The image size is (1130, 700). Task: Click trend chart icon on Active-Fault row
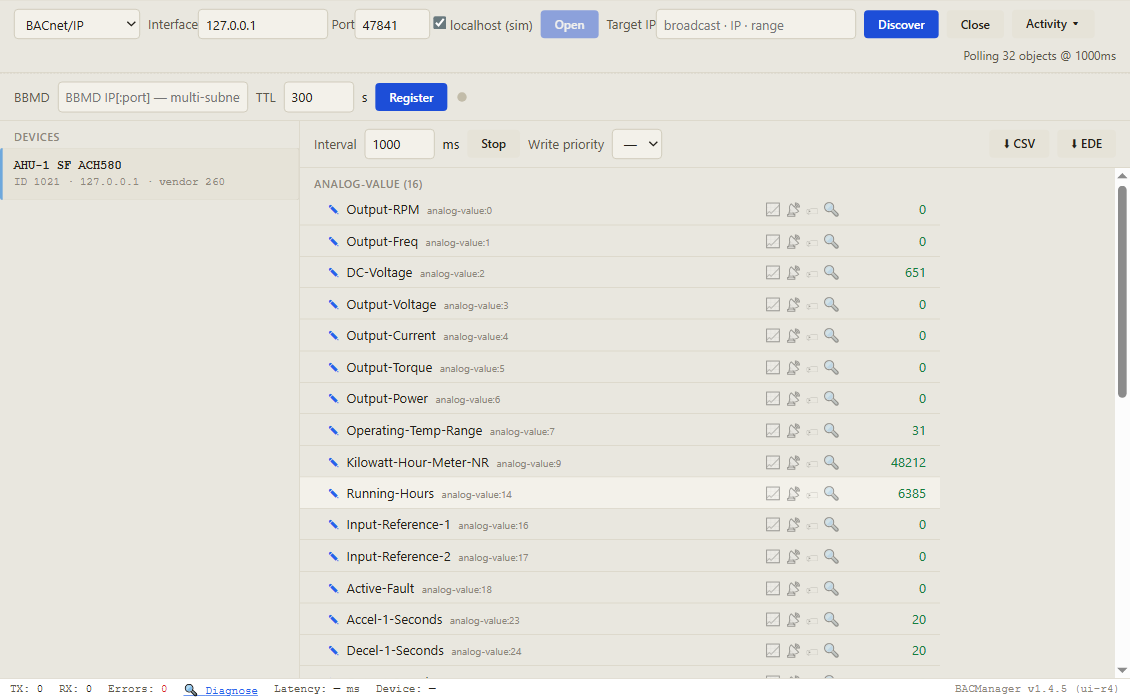[x=773, y=588]
